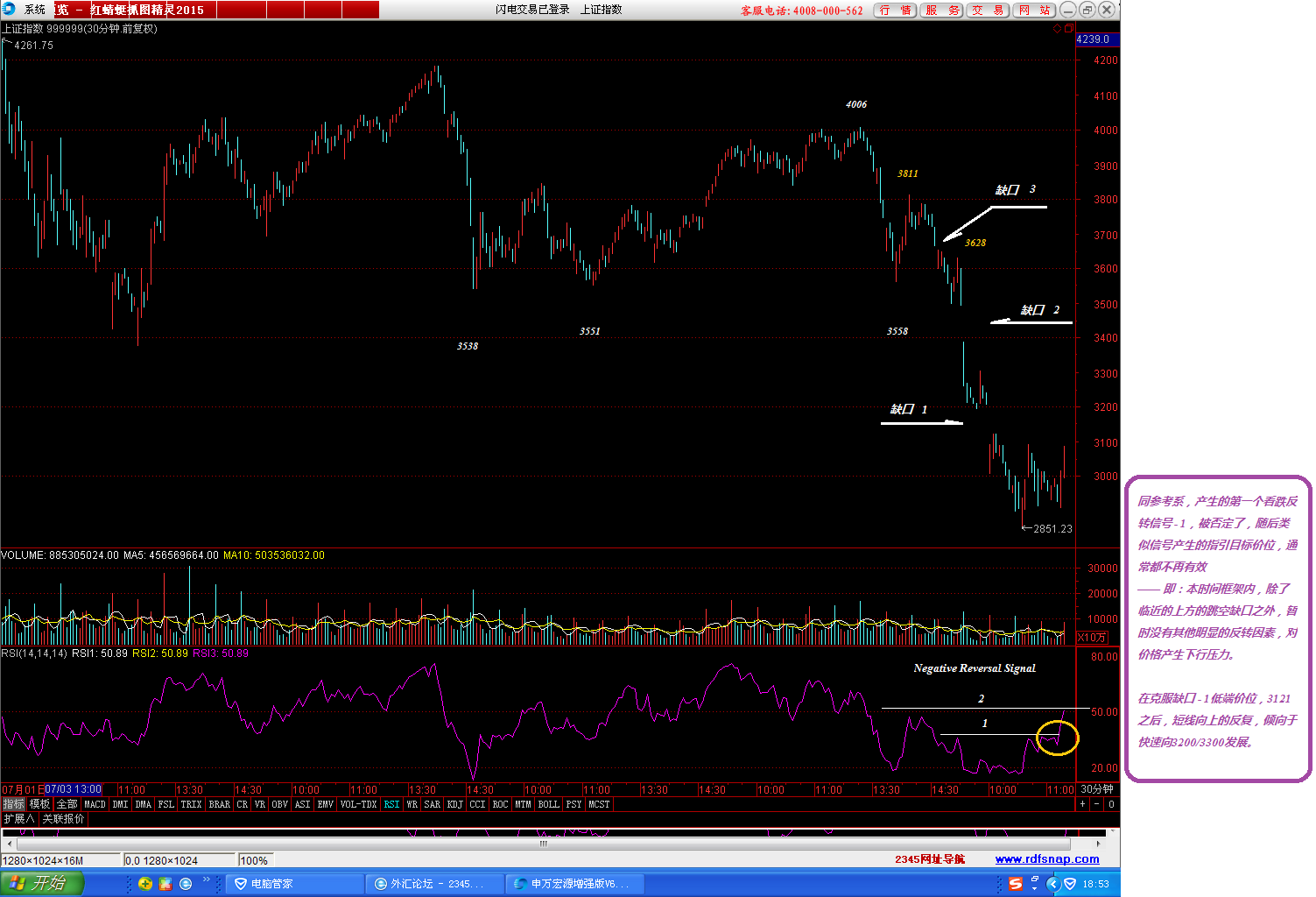Click the plus zoom button beside 30分钟
The width and height of the screenshot is (1316, 897).
tap(1082, 804)
